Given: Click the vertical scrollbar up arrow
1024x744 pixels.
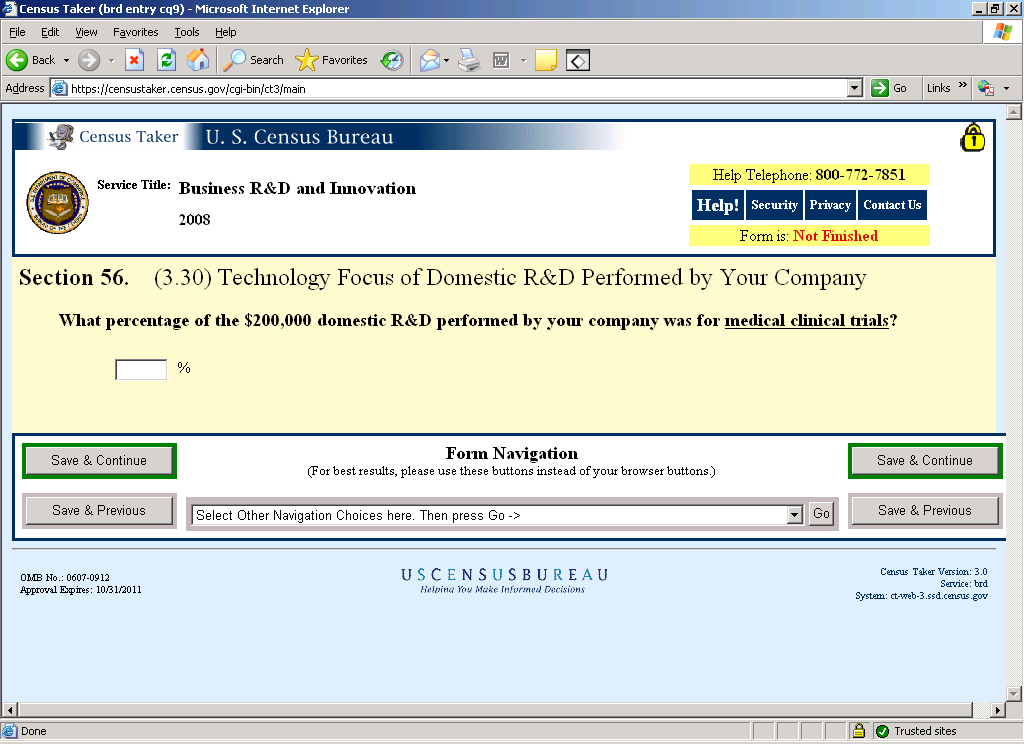Looking at the screenshot, I should [1014, 112].
